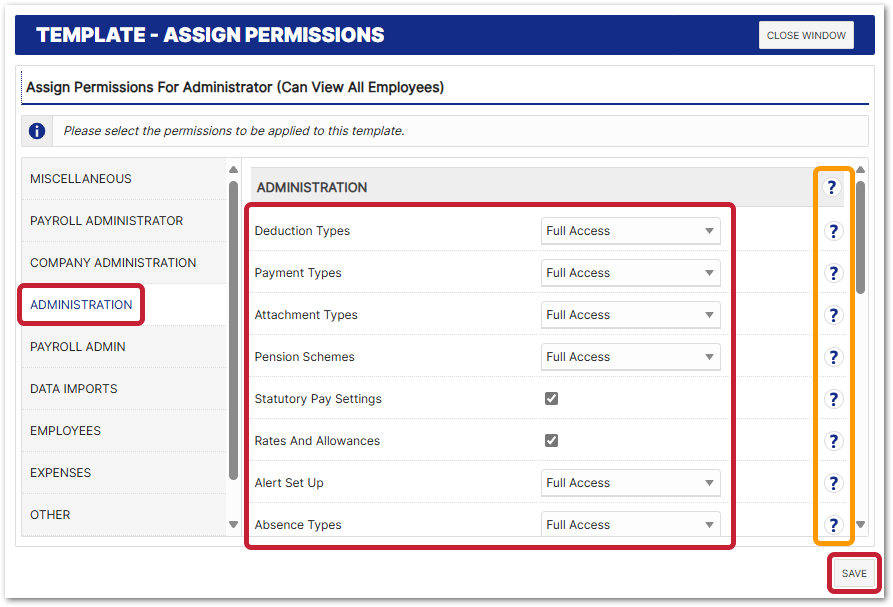Switch to the Payroll Administrator category

click(106, 221)
